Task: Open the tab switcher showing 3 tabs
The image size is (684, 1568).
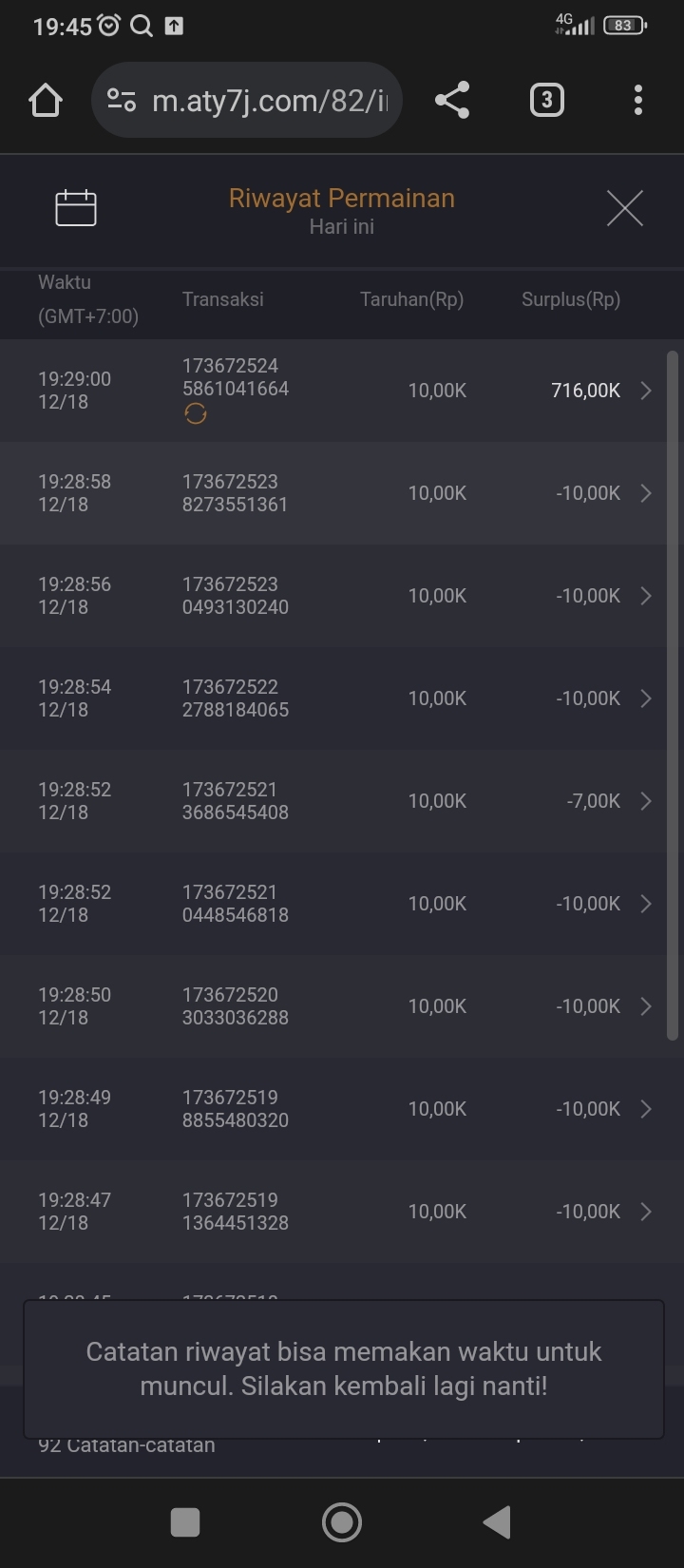Action: point(546,100)
